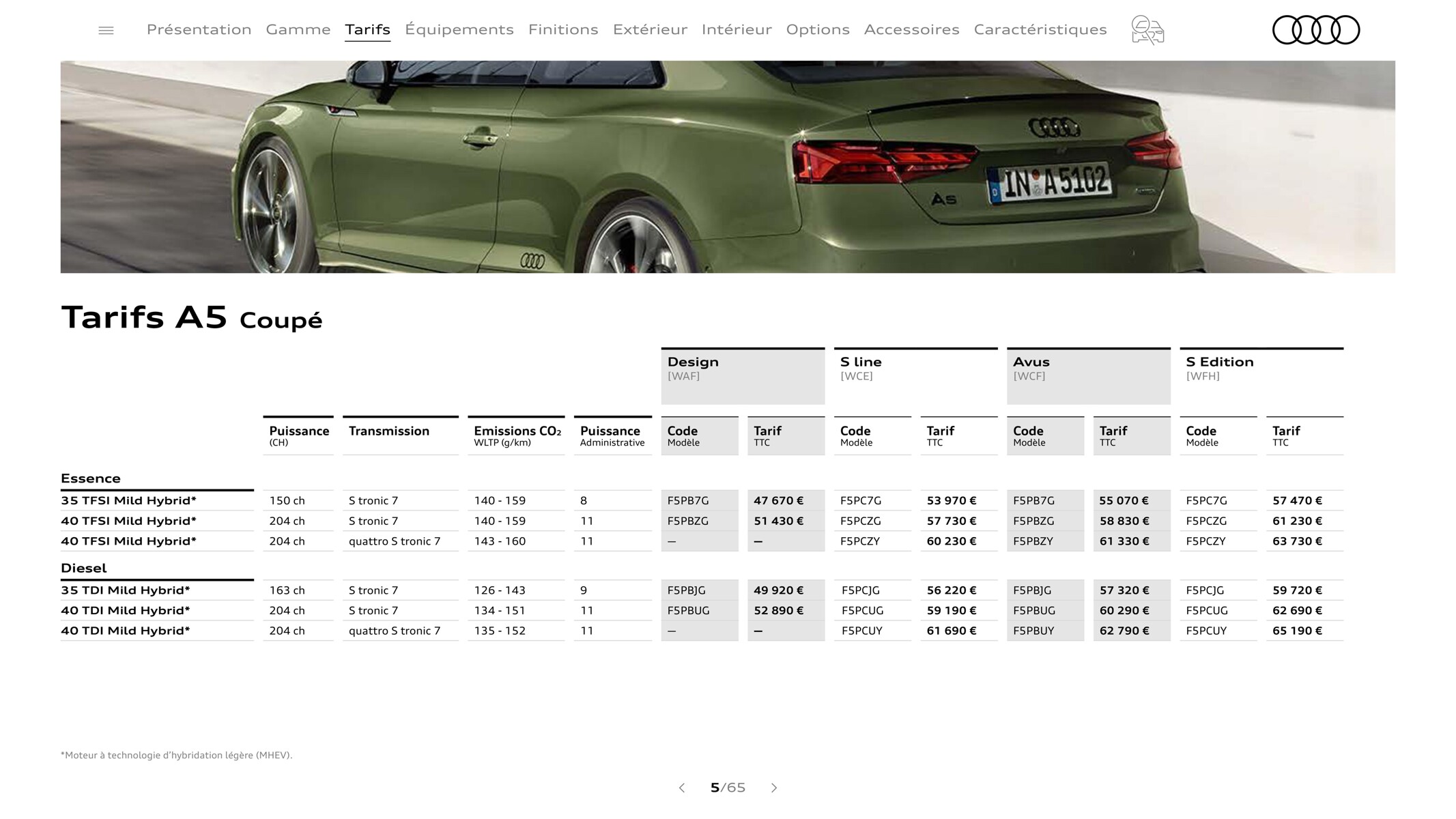Screen dimensions: 1456x819
Task: Click the Diesel section label
Action: pos(84,568)
